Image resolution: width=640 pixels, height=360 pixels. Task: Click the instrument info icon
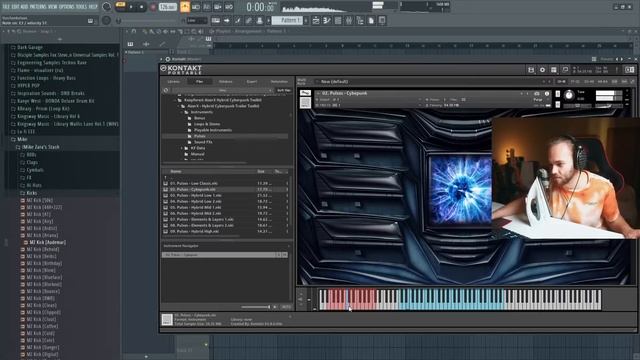tap(547, 93)
